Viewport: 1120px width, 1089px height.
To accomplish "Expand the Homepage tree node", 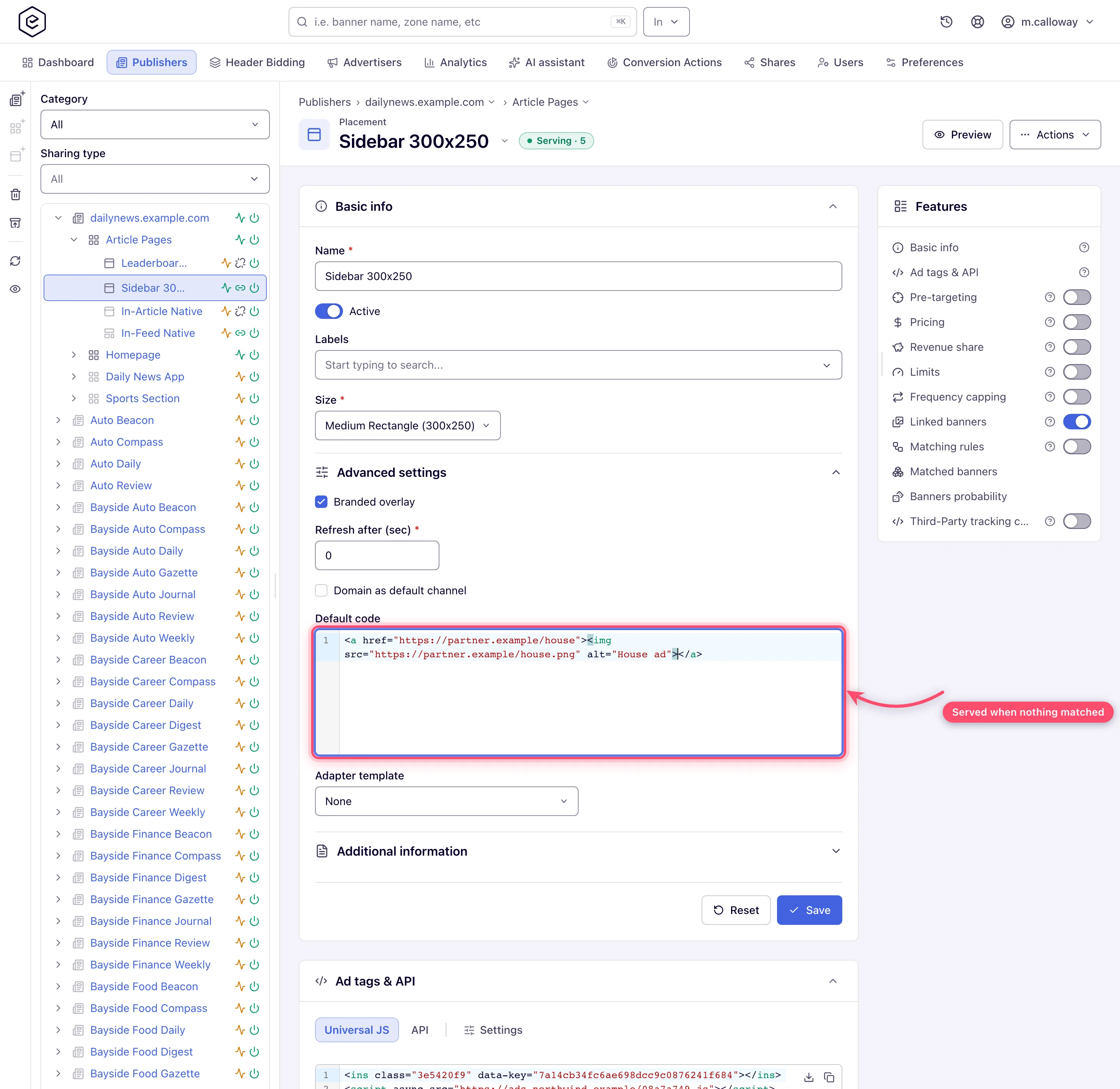I will coord(74,355).
